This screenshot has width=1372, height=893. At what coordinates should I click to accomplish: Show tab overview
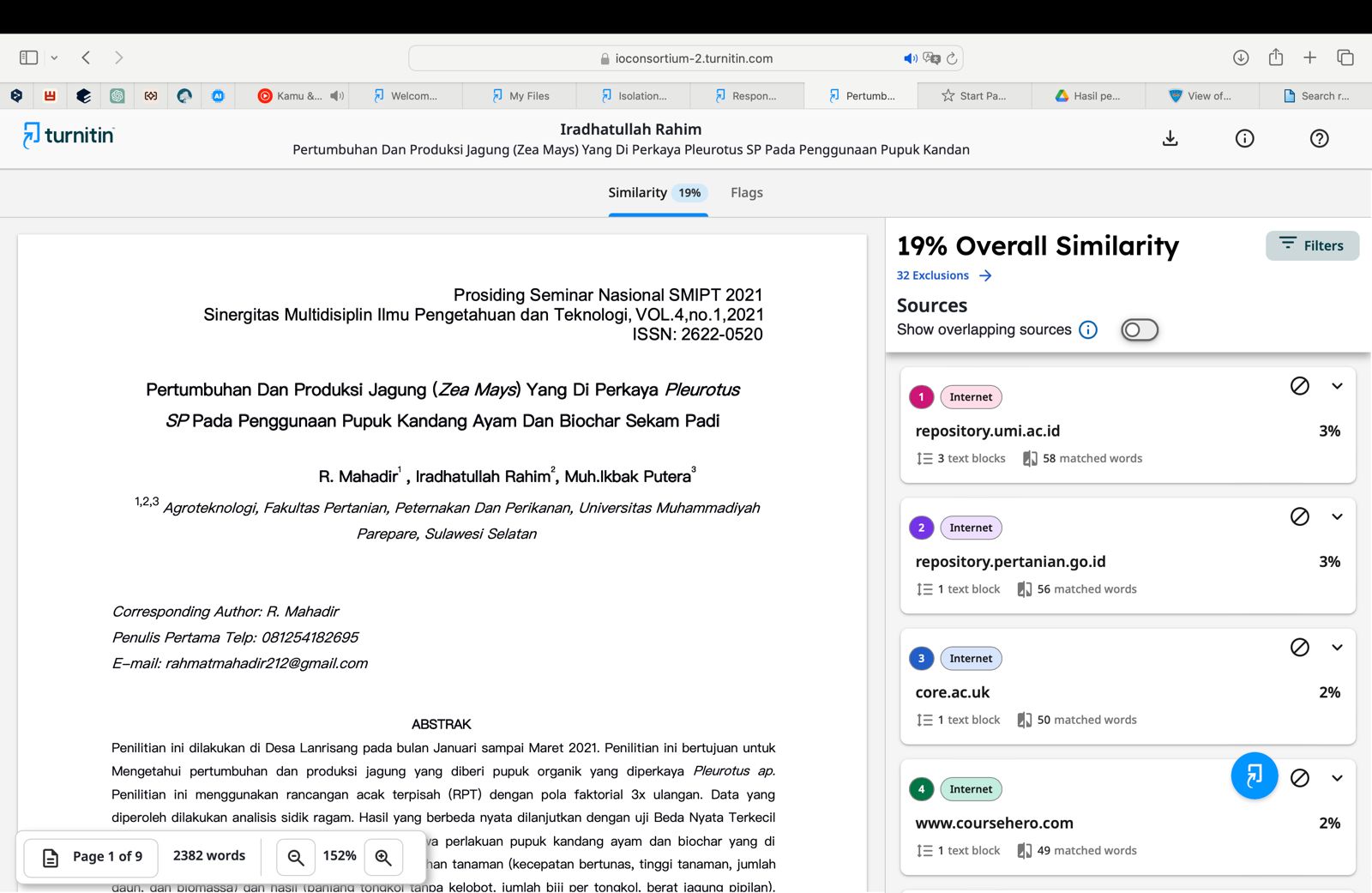1345,57
